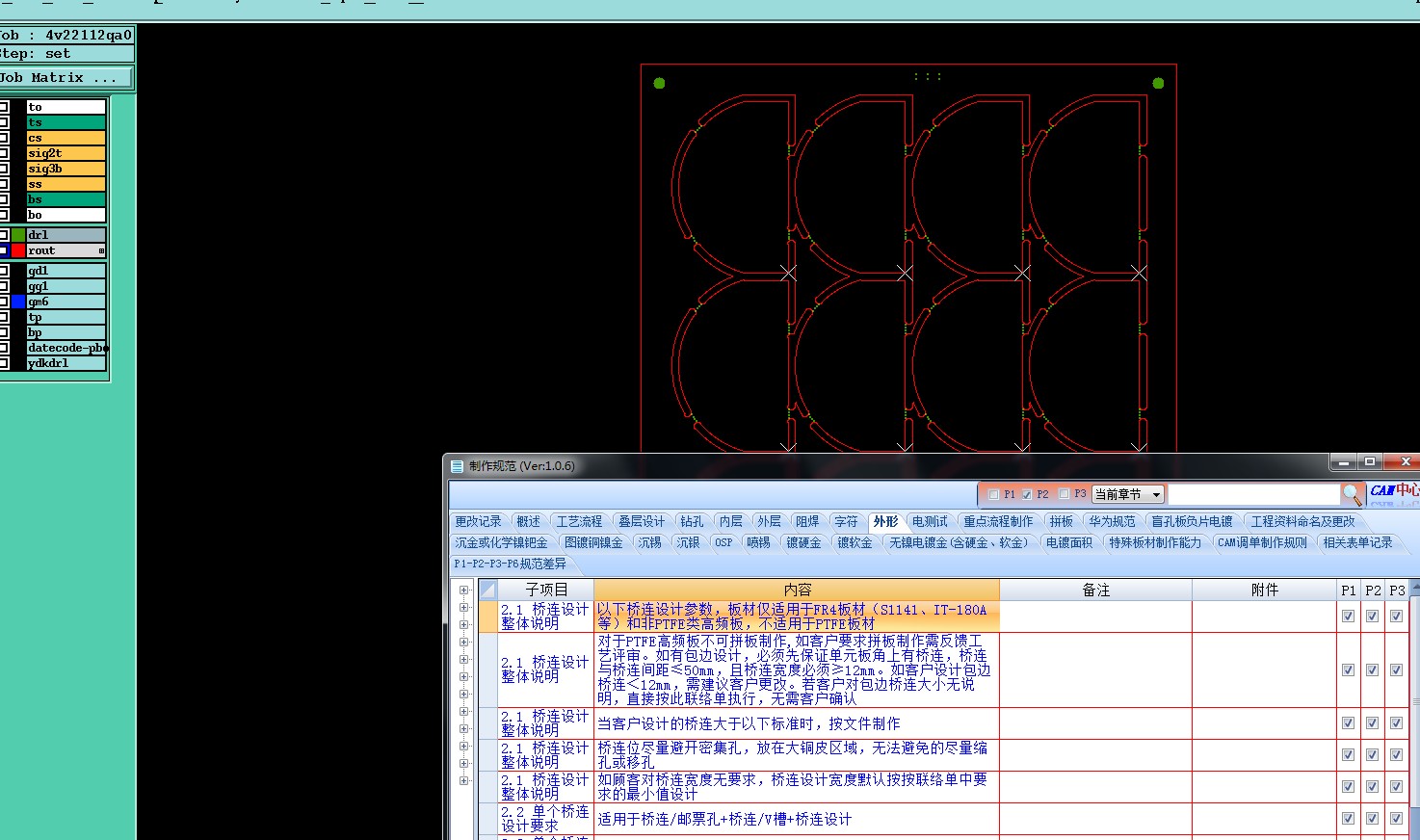Expand the topmost plus node in tree column

(x=463, y=591)
